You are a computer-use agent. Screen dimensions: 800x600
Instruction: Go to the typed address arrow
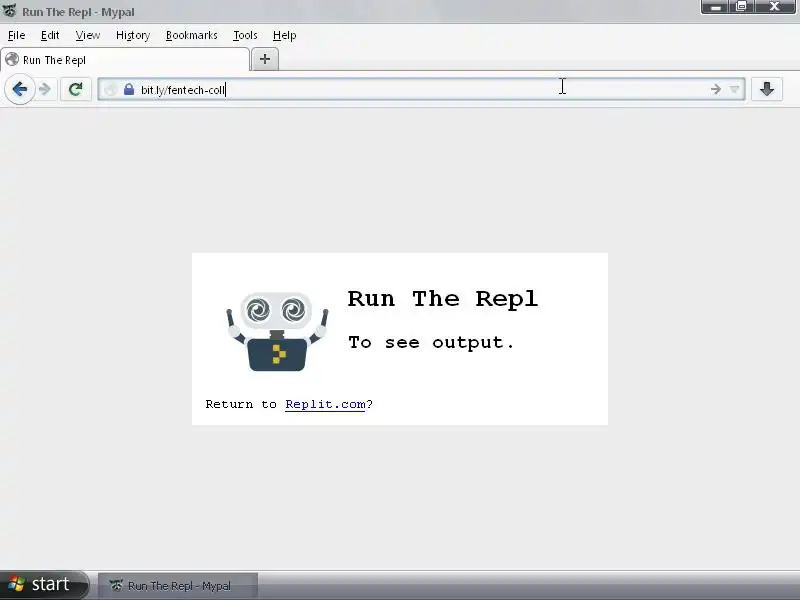[715, 89]
